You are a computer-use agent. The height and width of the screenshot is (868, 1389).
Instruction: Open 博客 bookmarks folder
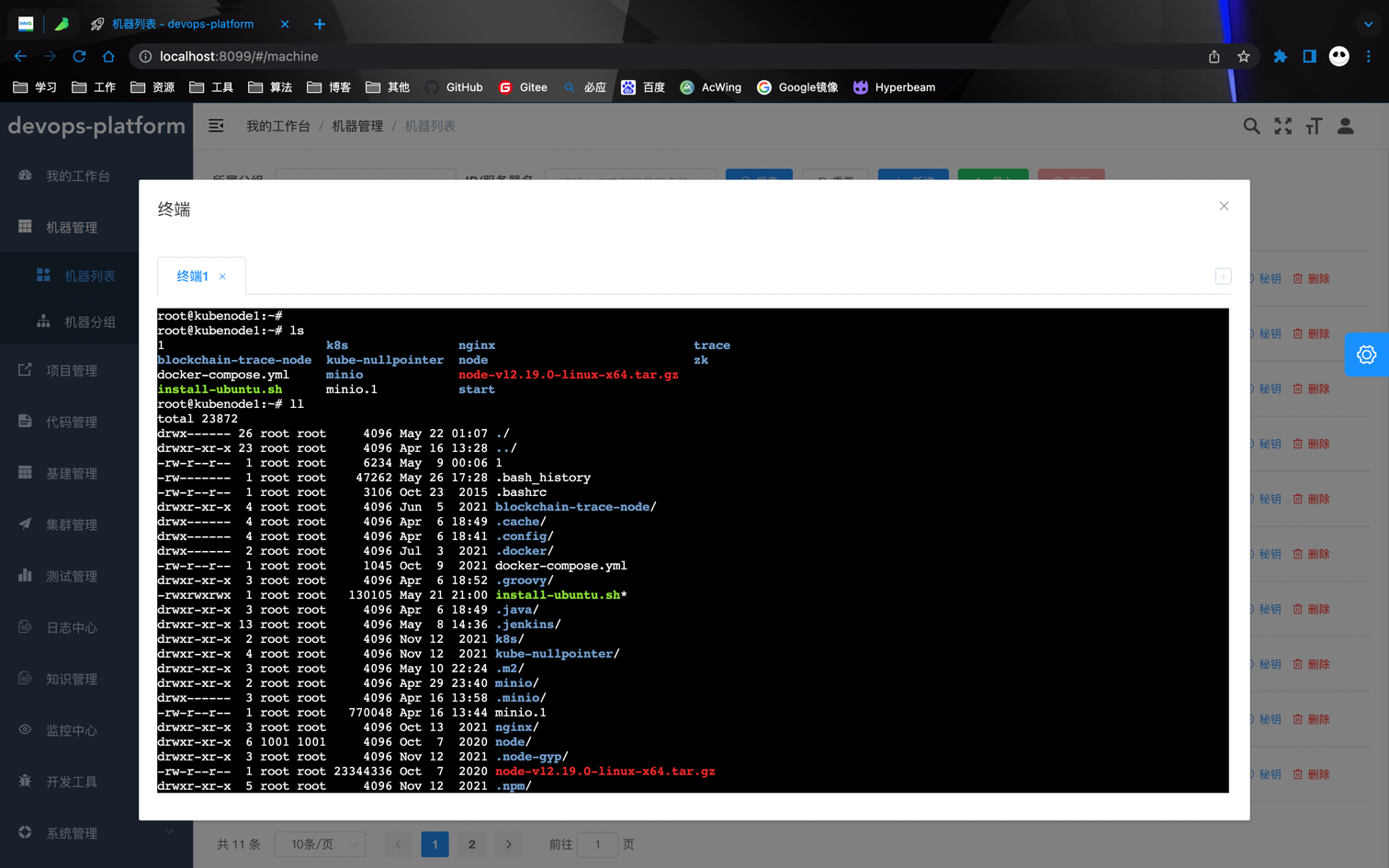pyautogui.click(x=329, y=87)
